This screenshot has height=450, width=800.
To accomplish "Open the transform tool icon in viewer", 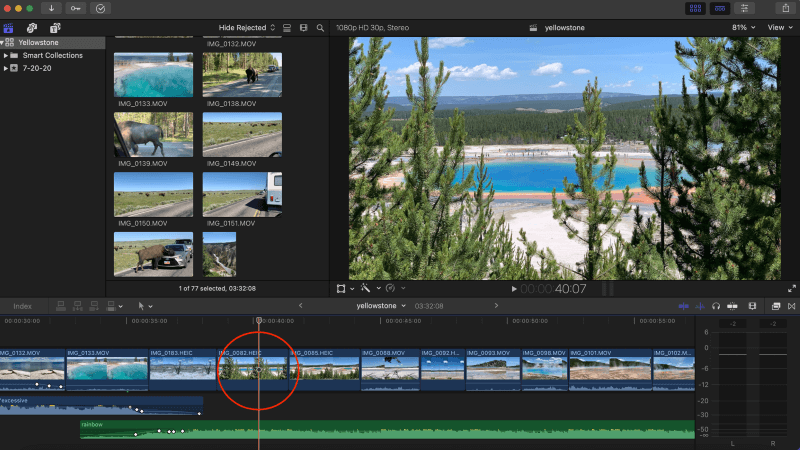I will tap(341, 289).
